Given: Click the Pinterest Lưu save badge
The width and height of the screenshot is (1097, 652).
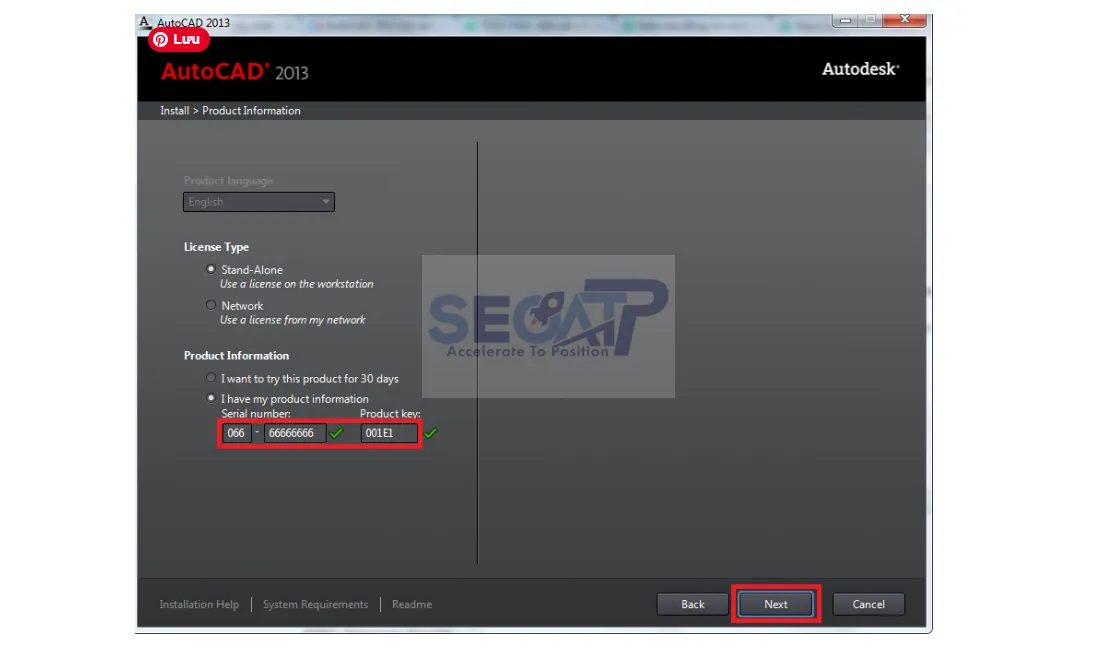Looking at the screenshot, I should (177, 39).
